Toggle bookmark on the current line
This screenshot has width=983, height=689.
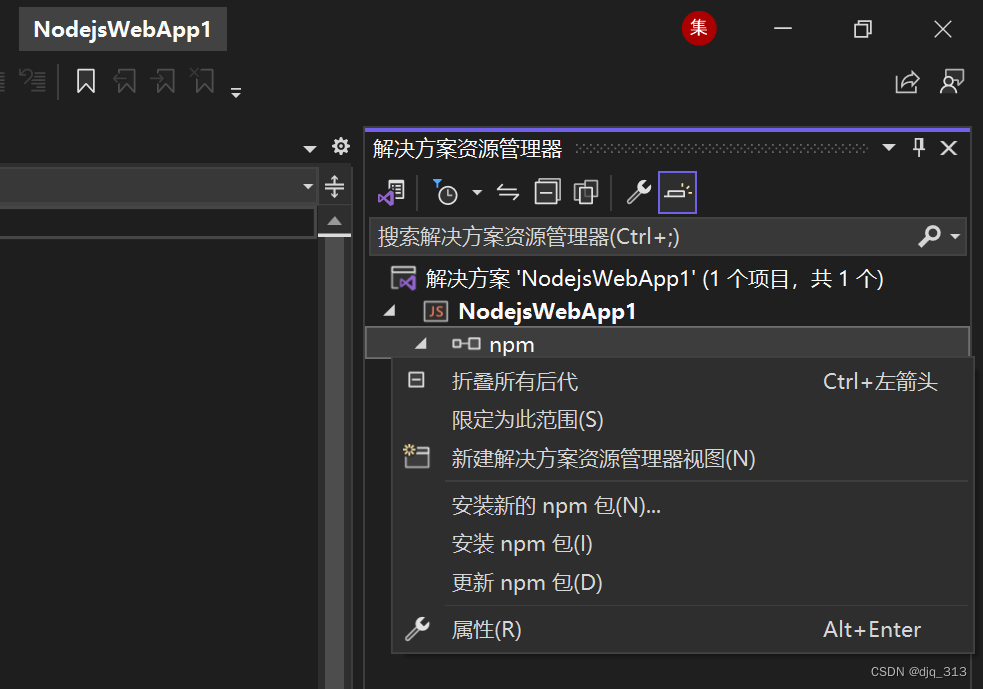86,82
